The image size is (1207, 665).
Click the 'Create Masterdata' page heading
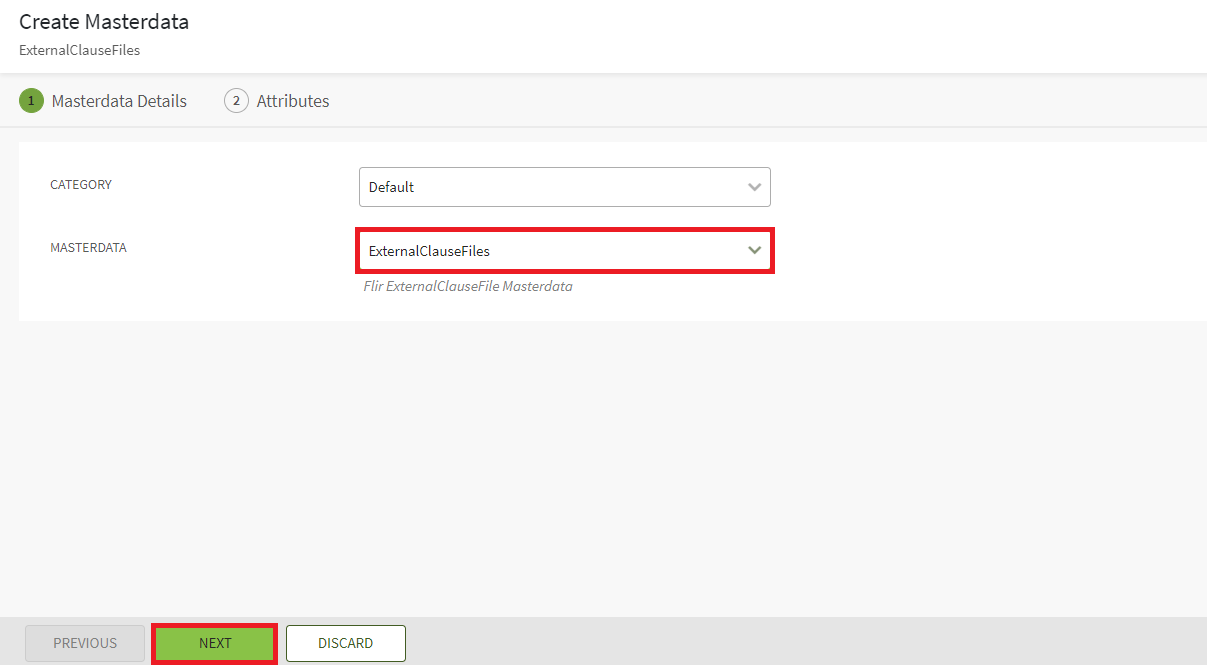coord(104,21)
